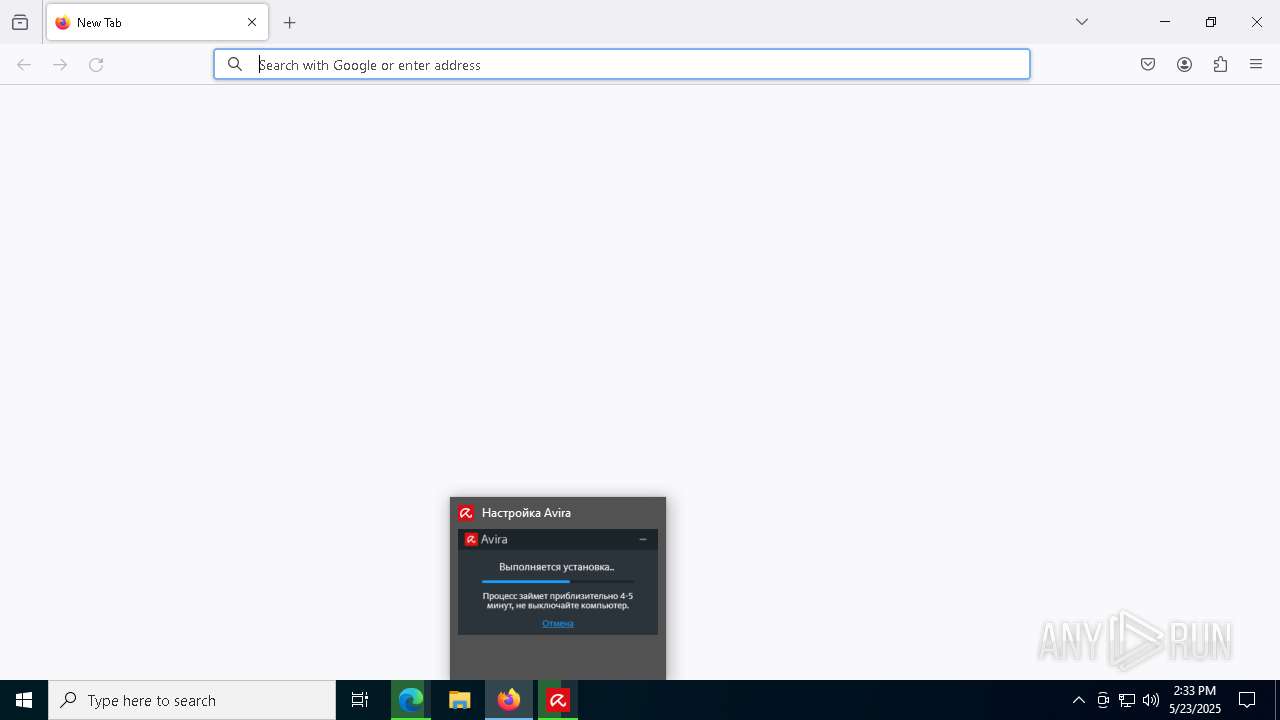Open the notification center

1247,700
